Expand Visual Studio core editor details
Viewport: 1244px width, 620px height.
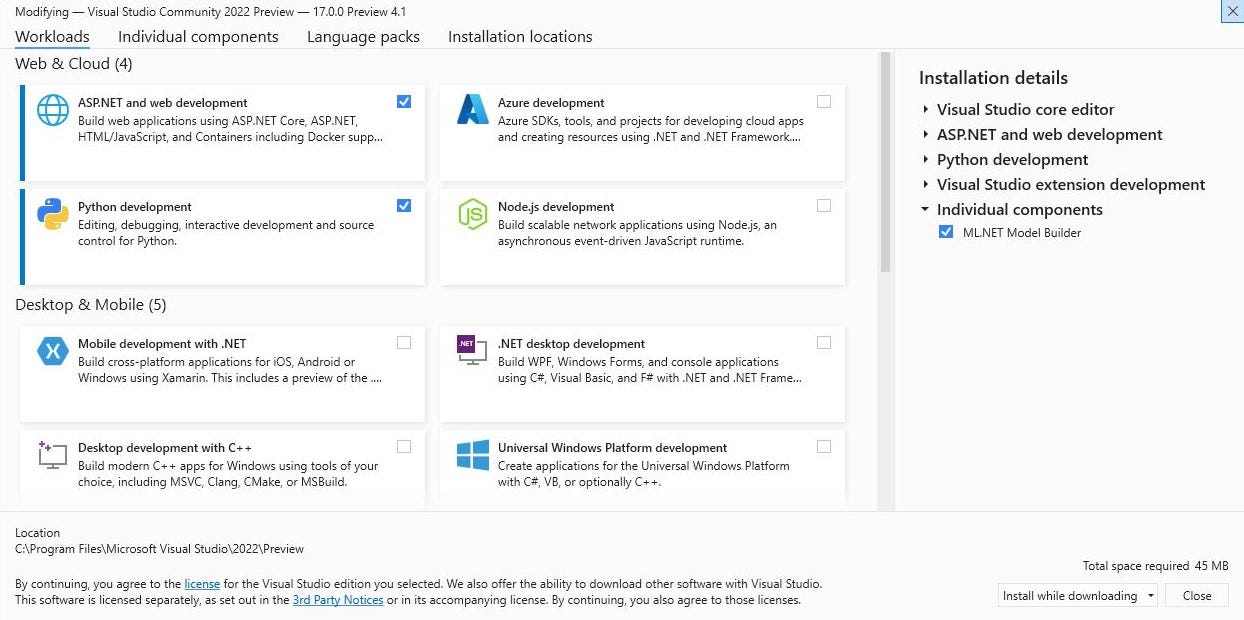coord(925,110)
